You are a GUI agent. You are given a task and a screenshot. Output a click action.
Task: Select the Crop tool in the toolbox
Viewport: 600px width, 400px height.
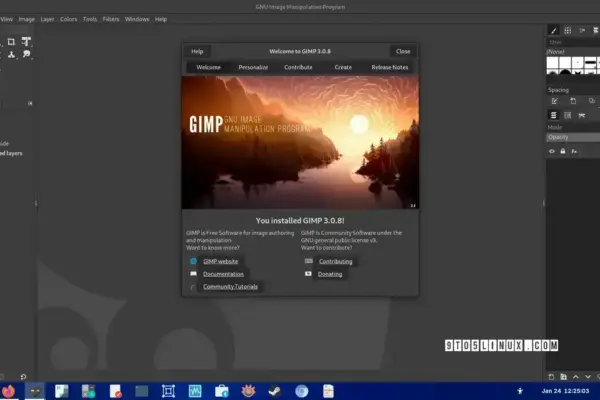coord(11,42)
